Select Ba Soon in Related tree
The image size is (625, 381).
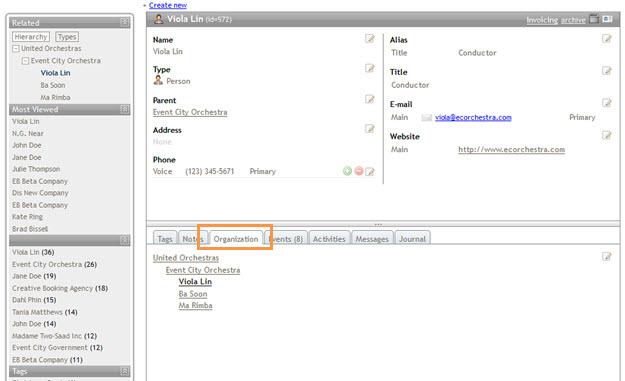click(x=53, y=85)
